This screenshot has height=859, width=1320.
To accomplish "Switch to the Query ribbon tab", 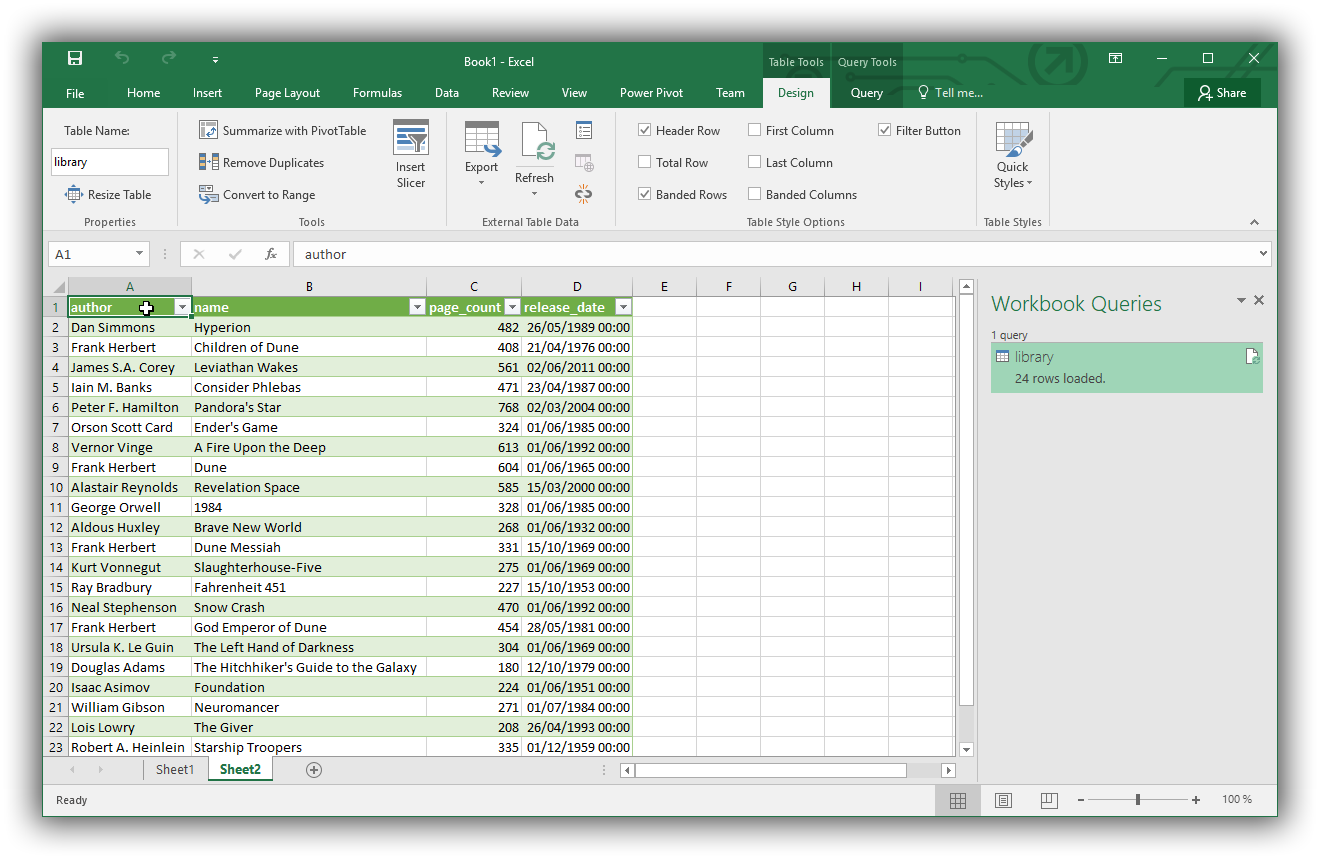I will (866, 92).
